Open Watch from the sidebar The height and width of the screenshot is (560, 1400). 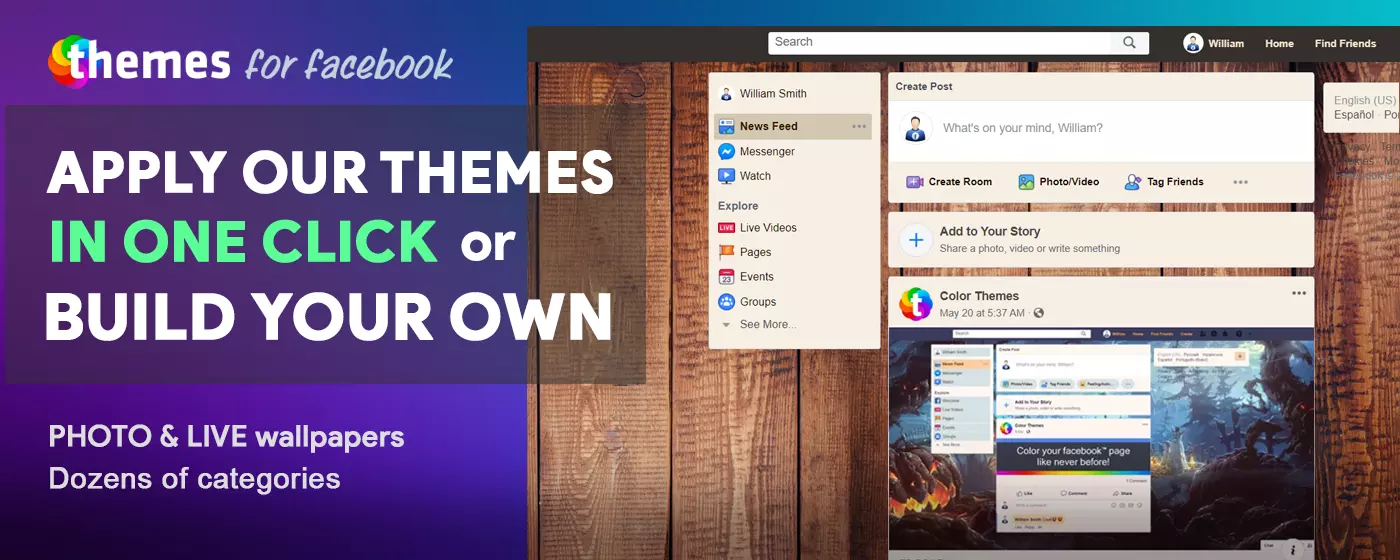(x=755, y=176)
